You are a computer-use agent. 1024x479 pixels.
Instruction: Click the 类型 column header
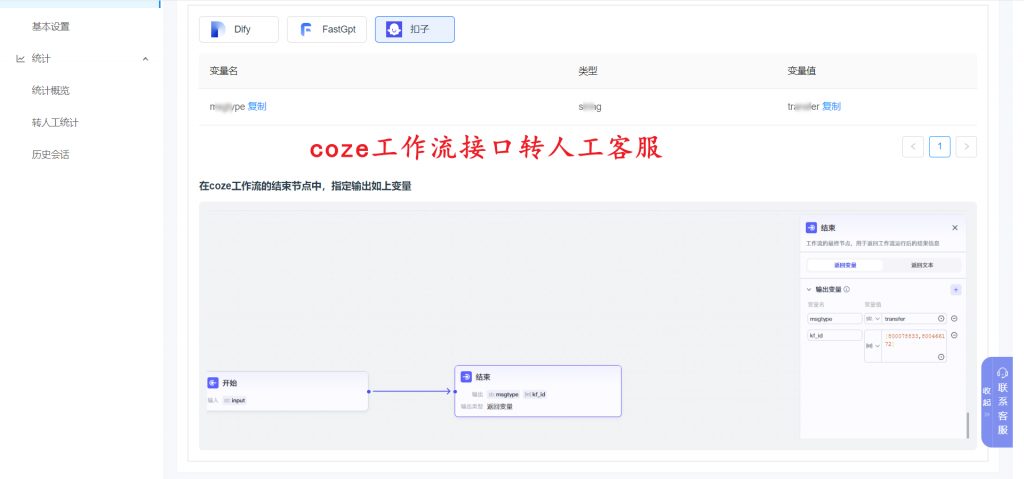(588, 71)
